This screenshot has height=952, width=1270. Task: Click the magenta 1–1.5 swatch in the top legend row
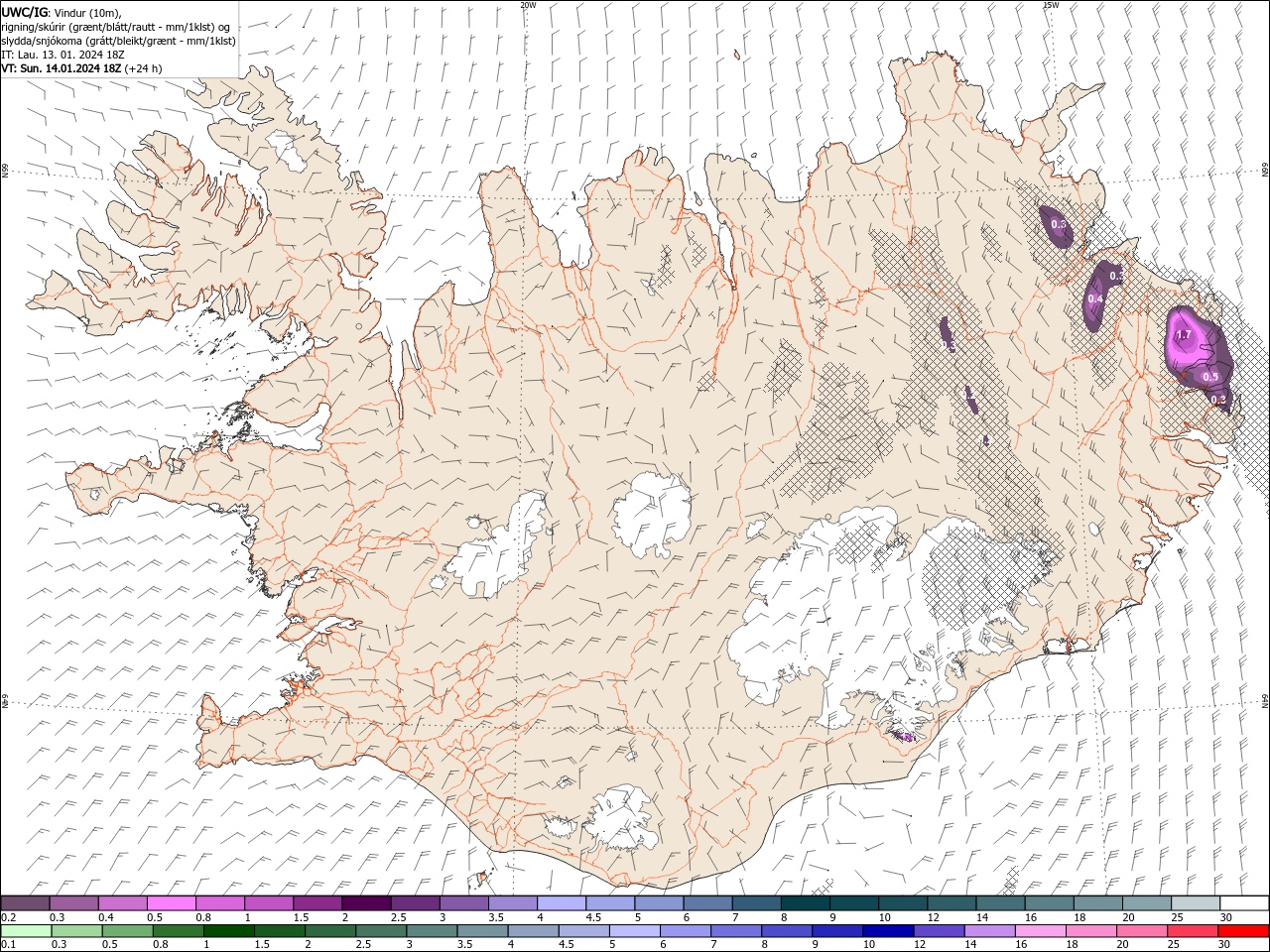269,903
